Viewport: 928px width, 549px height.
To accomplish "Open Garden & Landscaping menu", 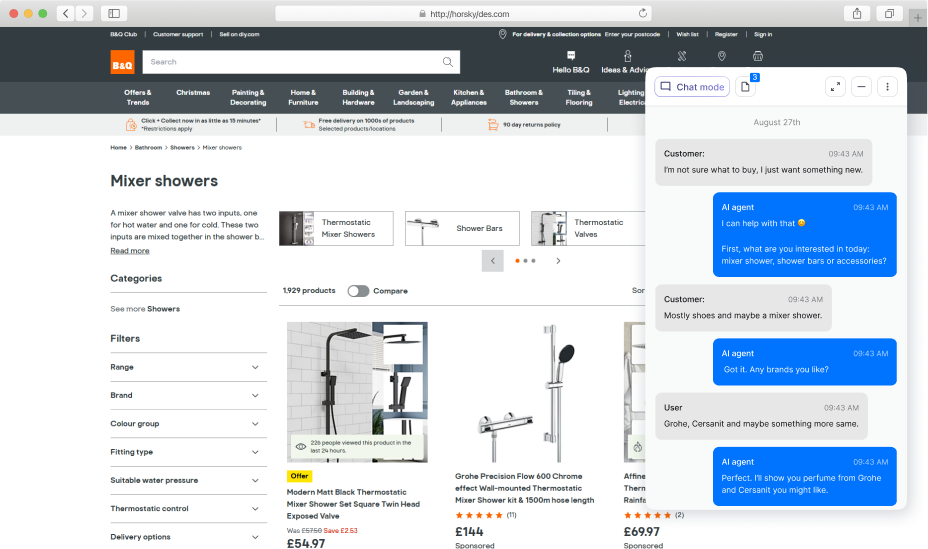I will [x=414, y=98].
